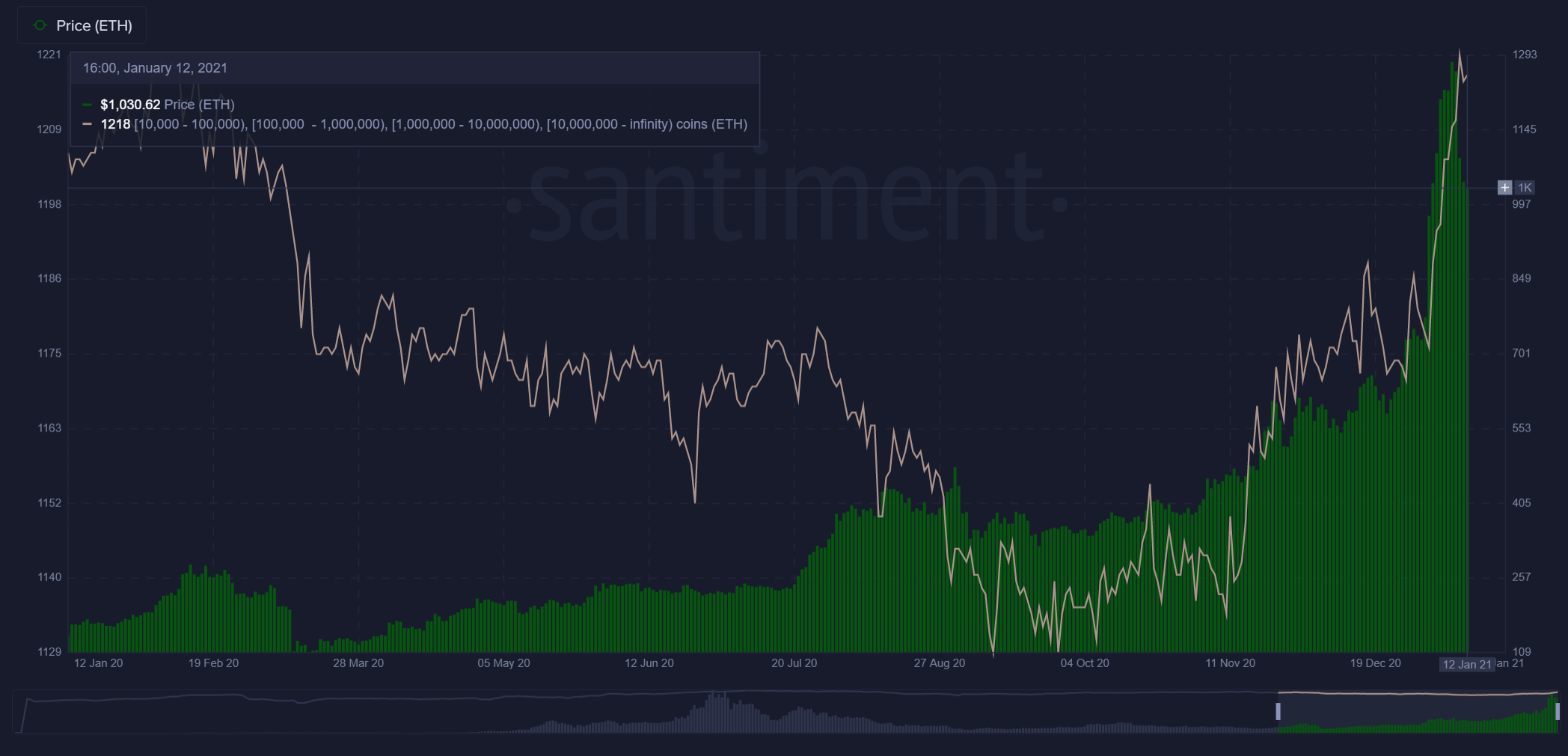Click the 11 Nov 20 x-axis label
This screenshot has width=1568, height=756.
pos(1231,663)
